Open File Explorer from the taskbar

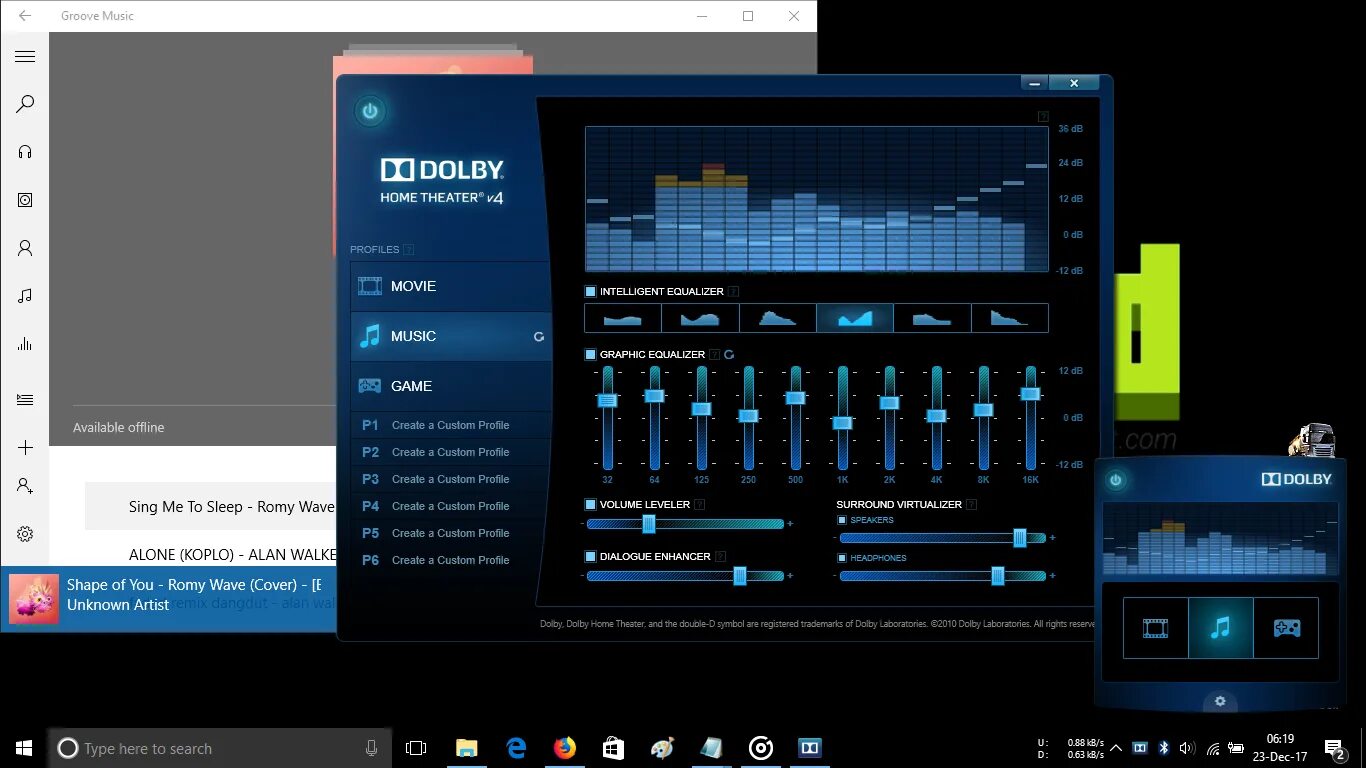[467, 748]
